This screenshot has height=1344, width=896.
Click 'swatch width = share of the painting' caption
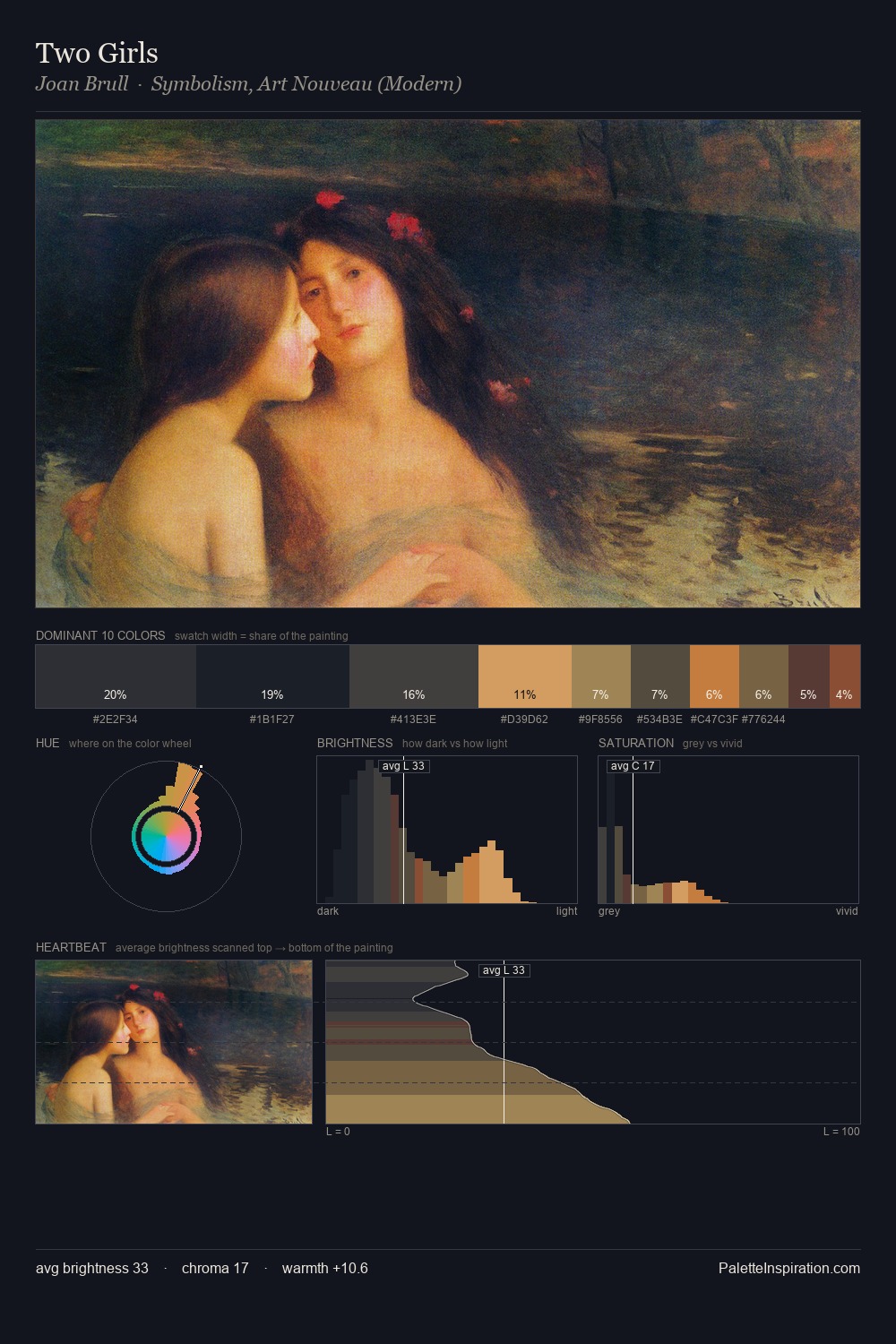(x=262, y=636)
